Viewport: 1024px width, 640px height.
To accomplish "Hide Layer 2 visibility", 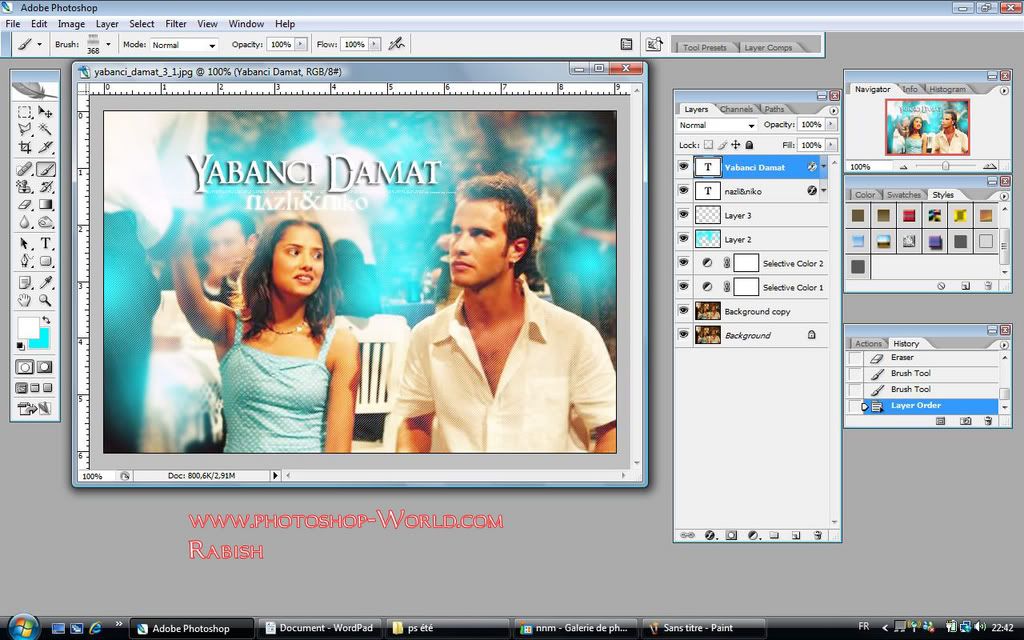I will (x=683, y=238).
